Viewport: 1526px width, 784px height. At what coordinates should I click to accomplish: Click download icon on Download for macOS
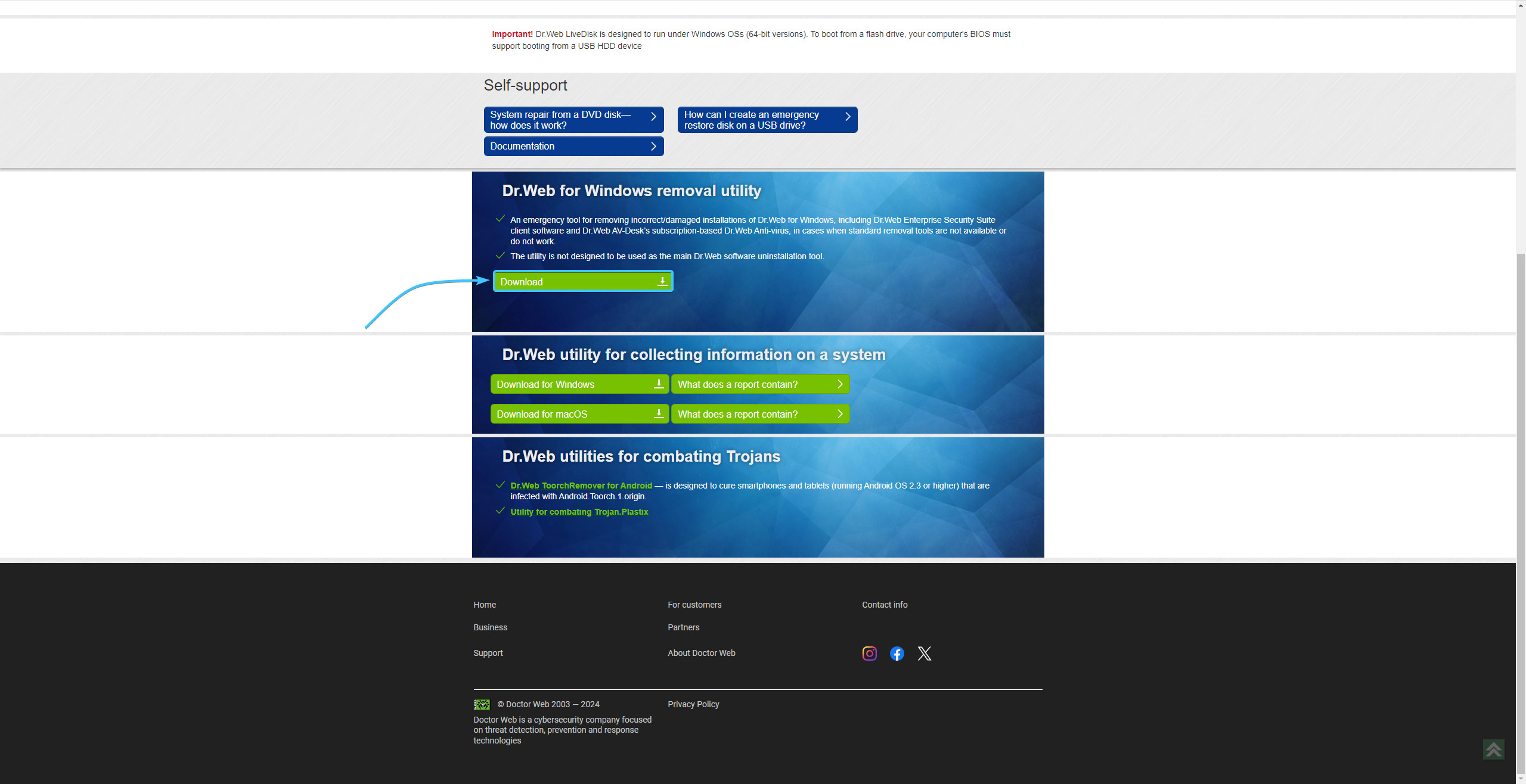pyautogui.click(x=659, y=414)
